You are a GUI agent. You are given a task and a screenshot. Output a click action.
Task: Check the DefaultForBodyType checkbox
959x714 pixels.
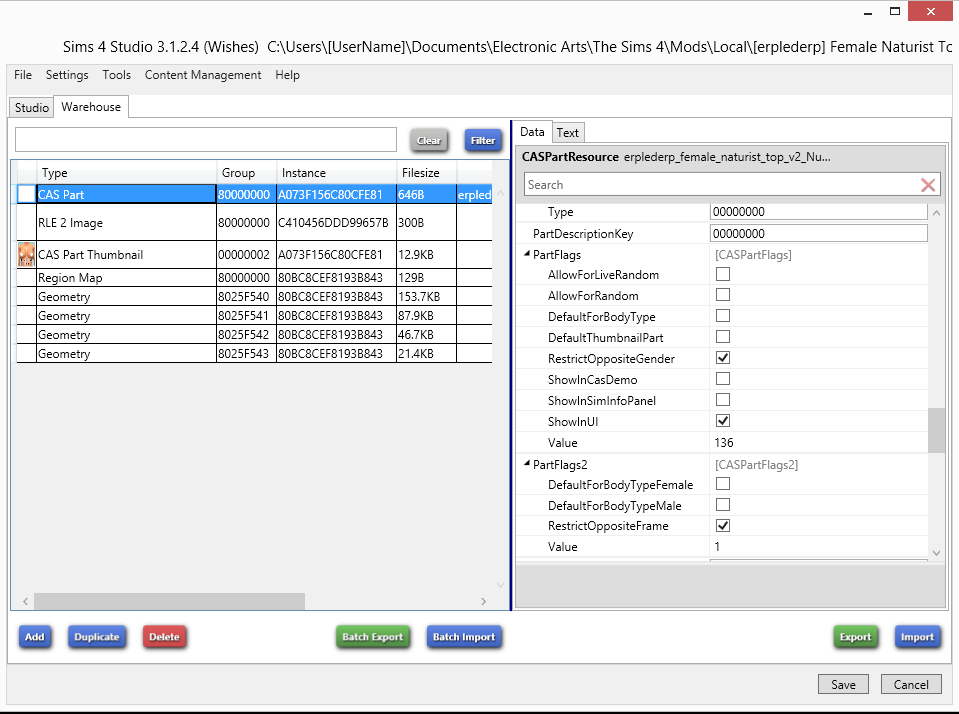723,316
